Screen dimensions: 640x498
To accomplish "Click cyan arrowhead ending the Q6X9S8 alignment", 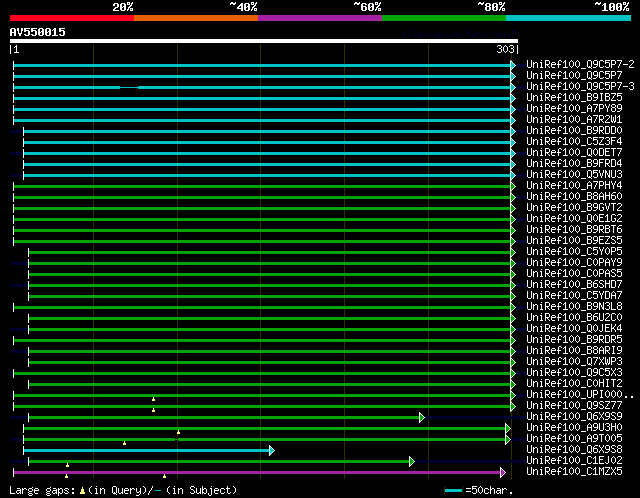I will coord(272,451).
